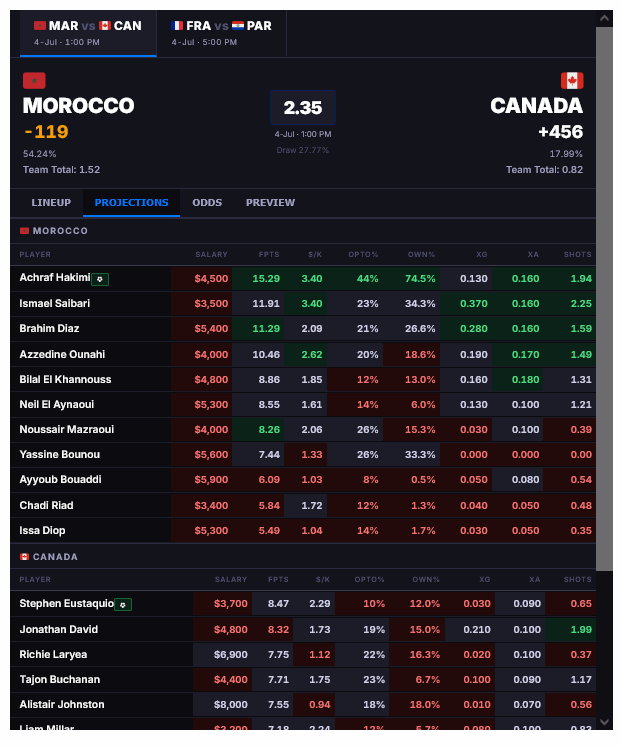This screenshot has width=622, height=748.
Task: Select the PROJECTIONS tab
Action: click(131, 203)
